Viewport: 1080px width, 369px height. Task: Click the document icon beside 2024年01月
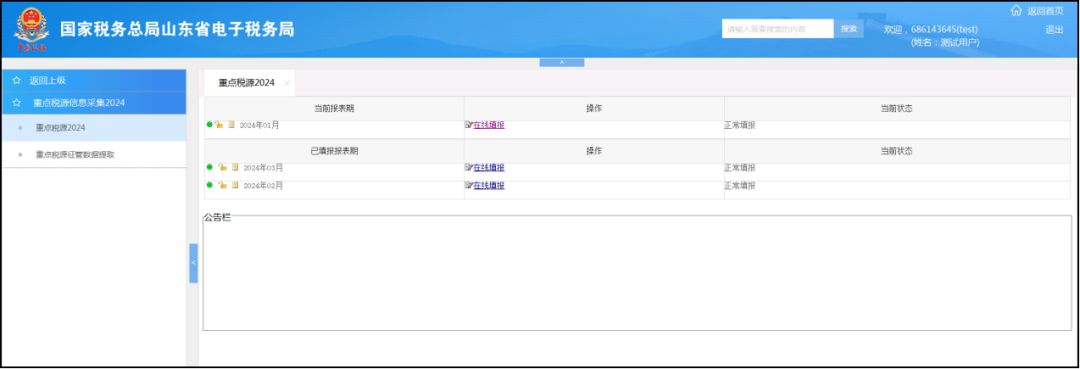click(231, 125)
